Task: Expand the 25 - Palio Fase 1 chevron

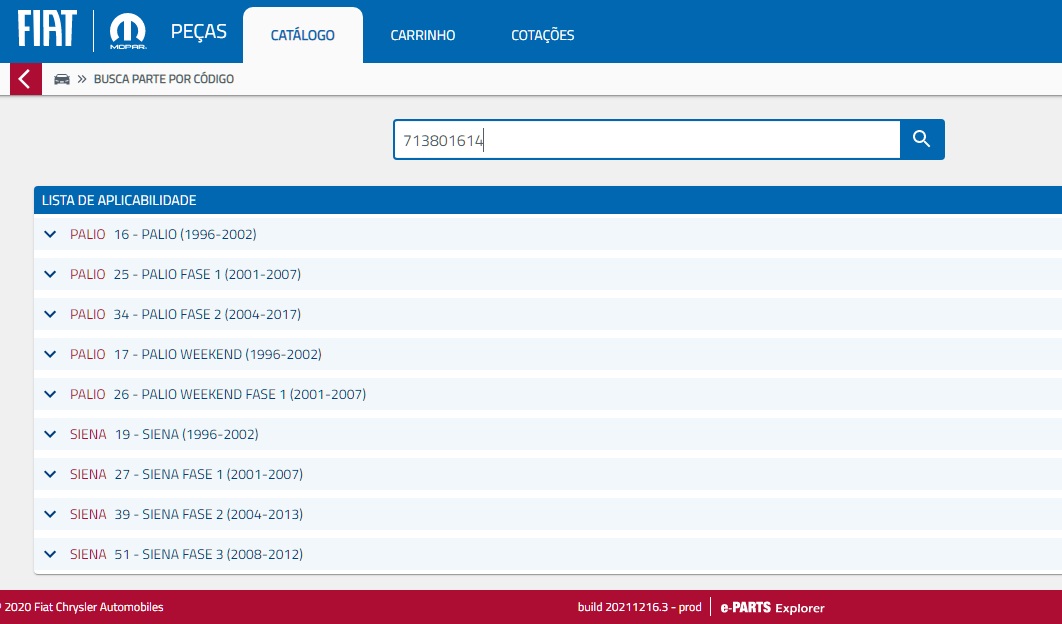Action: coord(51,274)
